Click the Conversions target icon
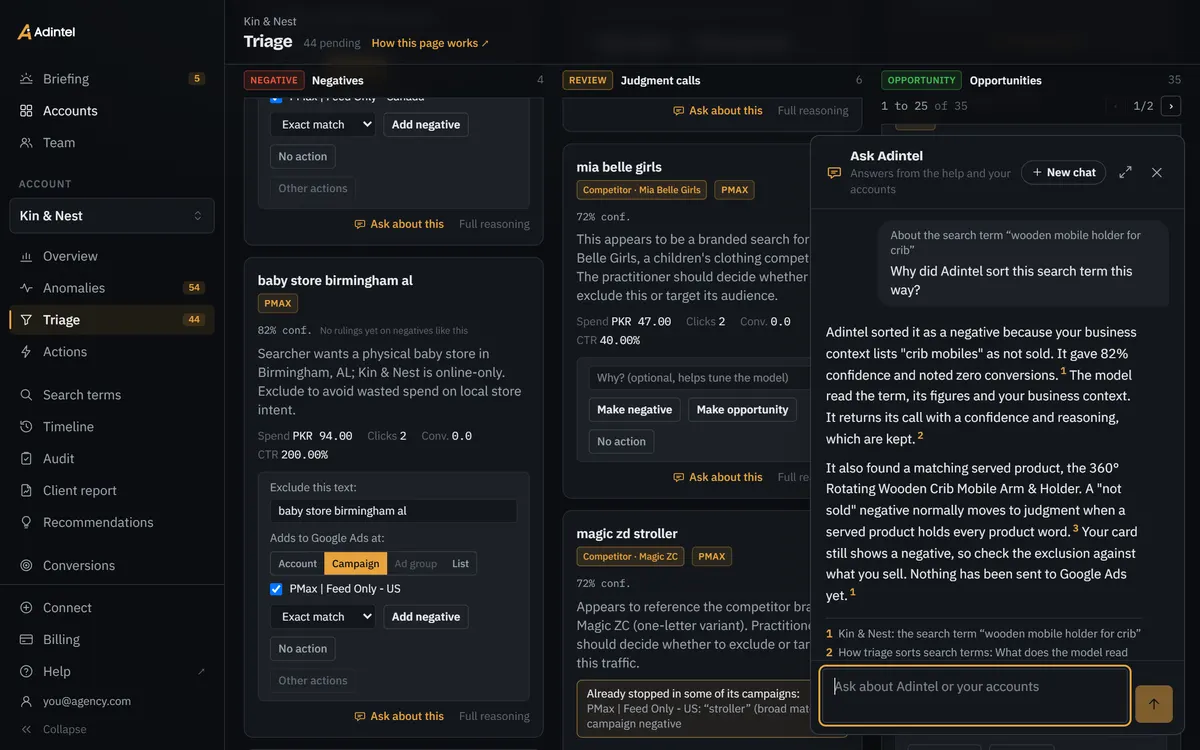Viewport: 1200px width, 750px height. point(26,566)
